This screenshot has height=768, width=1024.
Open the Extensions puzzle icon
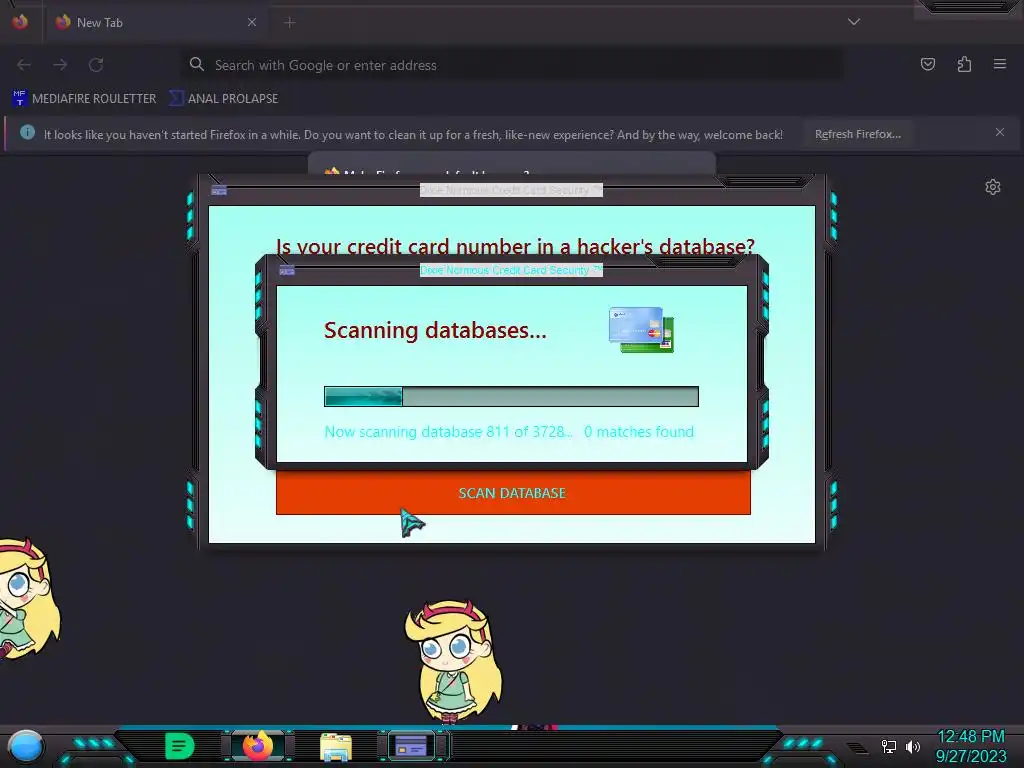tap(964, 64)
